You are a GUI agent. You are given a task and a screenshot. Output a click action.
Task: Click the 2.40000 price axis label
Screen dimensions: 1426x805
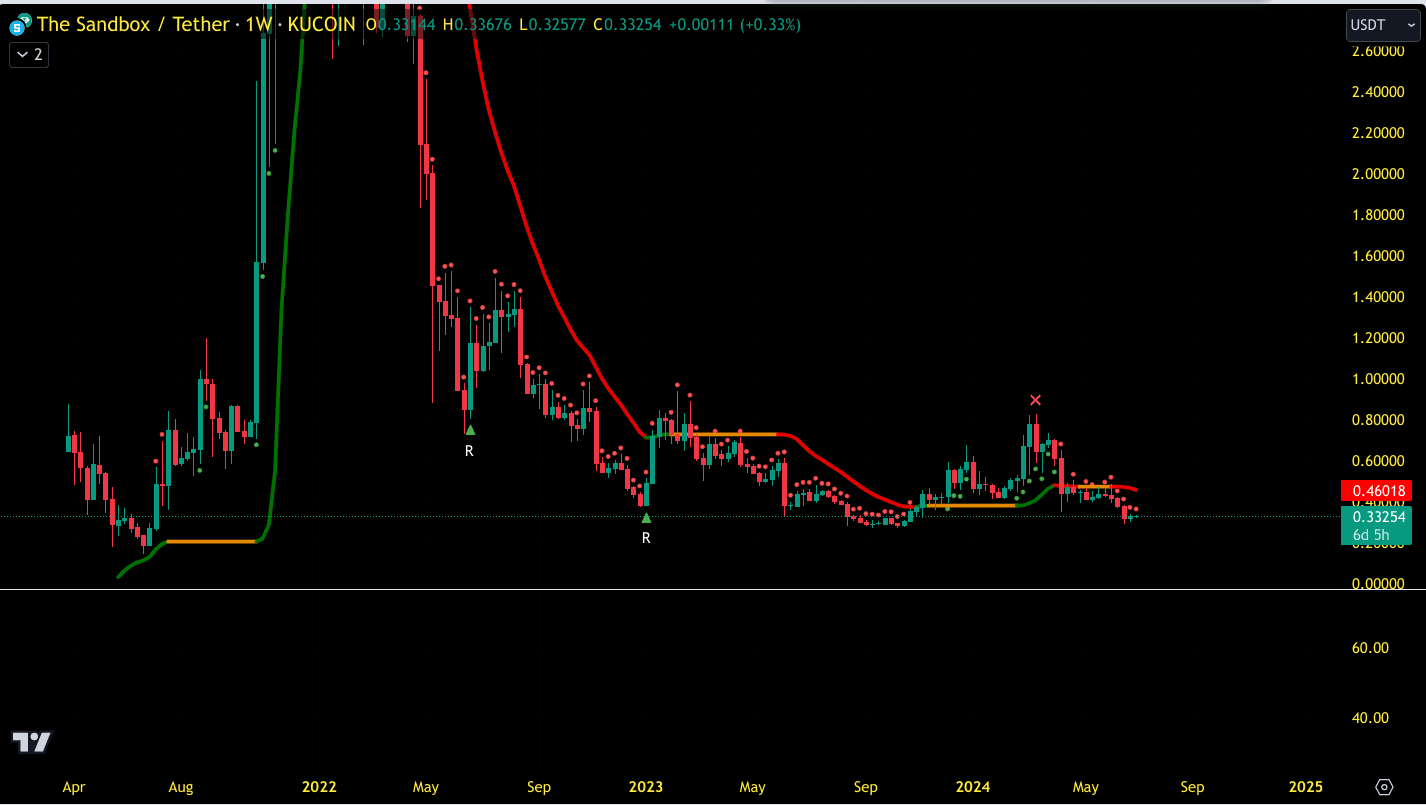1378,92
